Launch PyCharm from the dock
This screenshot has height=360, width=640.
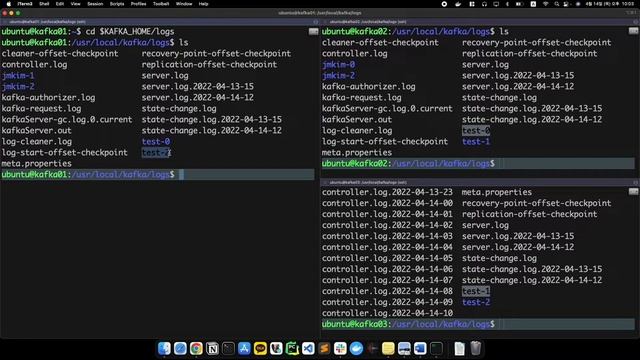[292, 349]
